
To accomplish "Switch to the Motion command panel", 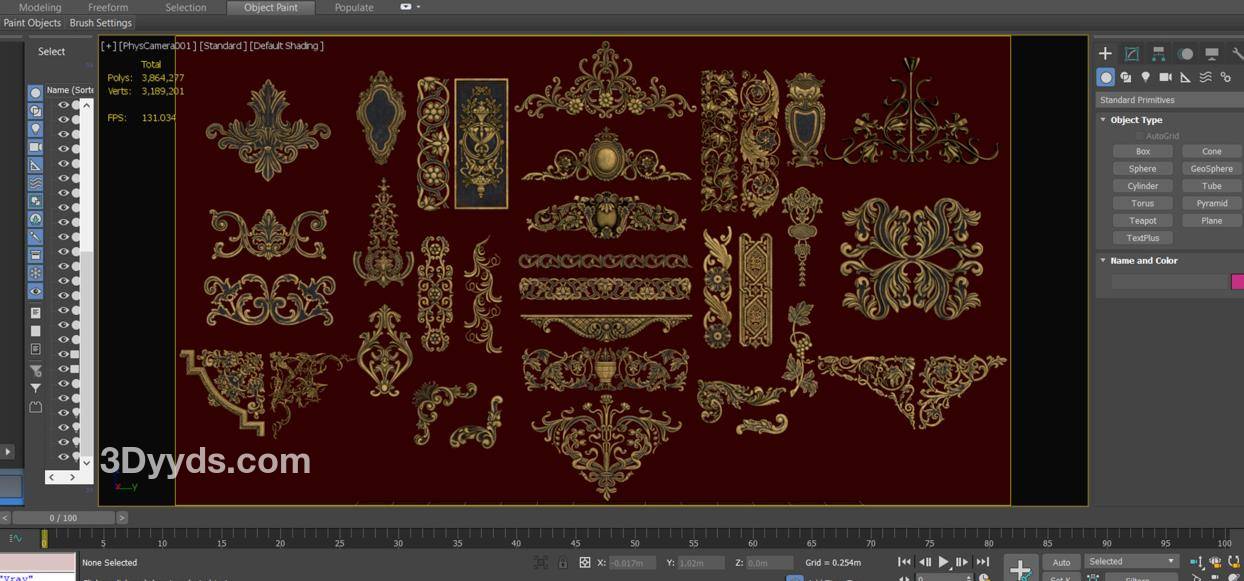I will 1185,54.
